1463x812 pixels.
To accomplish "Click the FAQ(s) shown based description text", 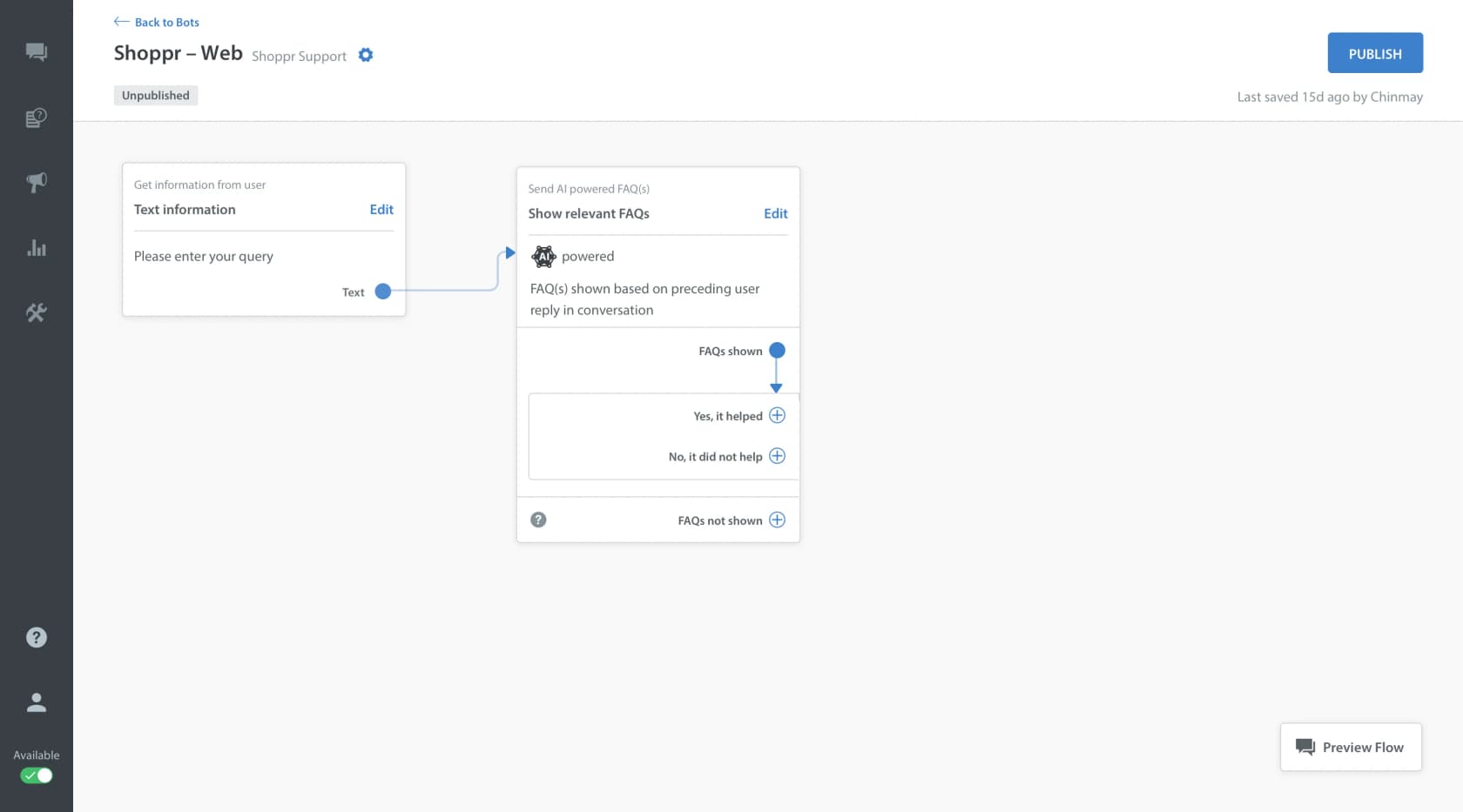I will tap(644, 299).
